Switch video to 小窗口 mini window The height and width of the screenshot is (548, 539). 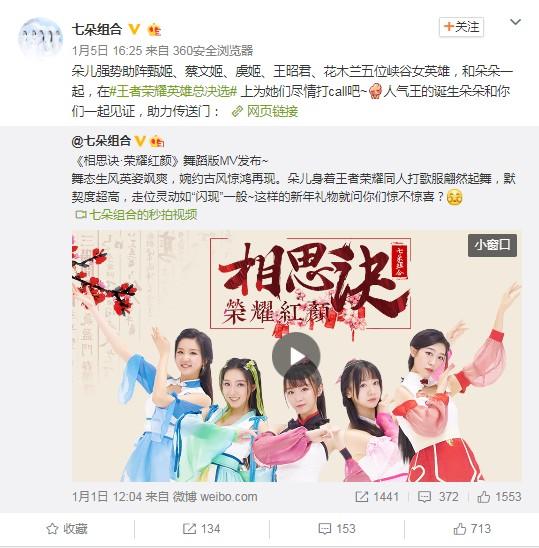click(492, 245)
